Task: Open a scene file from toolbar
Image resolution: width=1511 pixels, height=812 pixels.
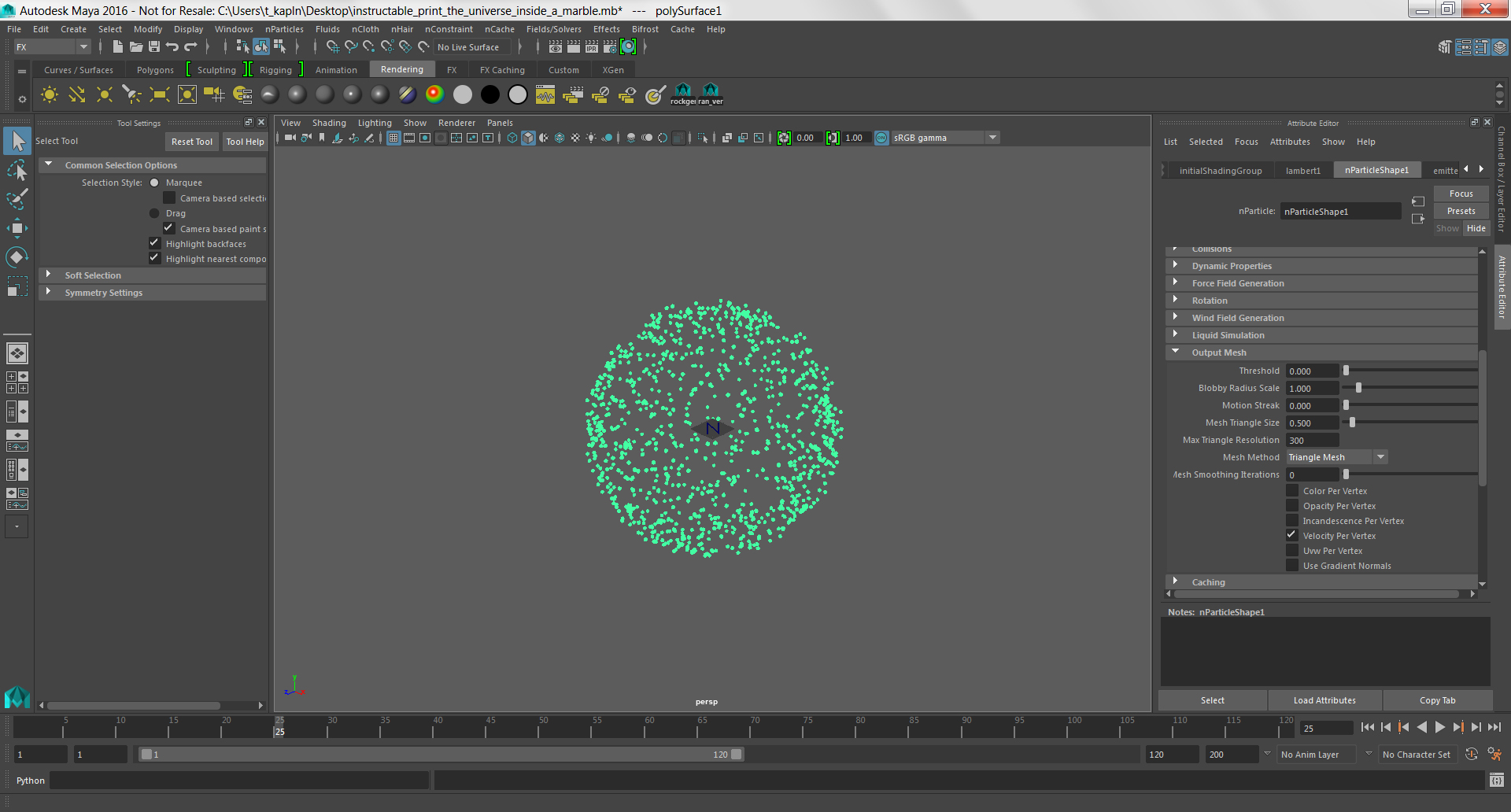Action: [135, 47]
